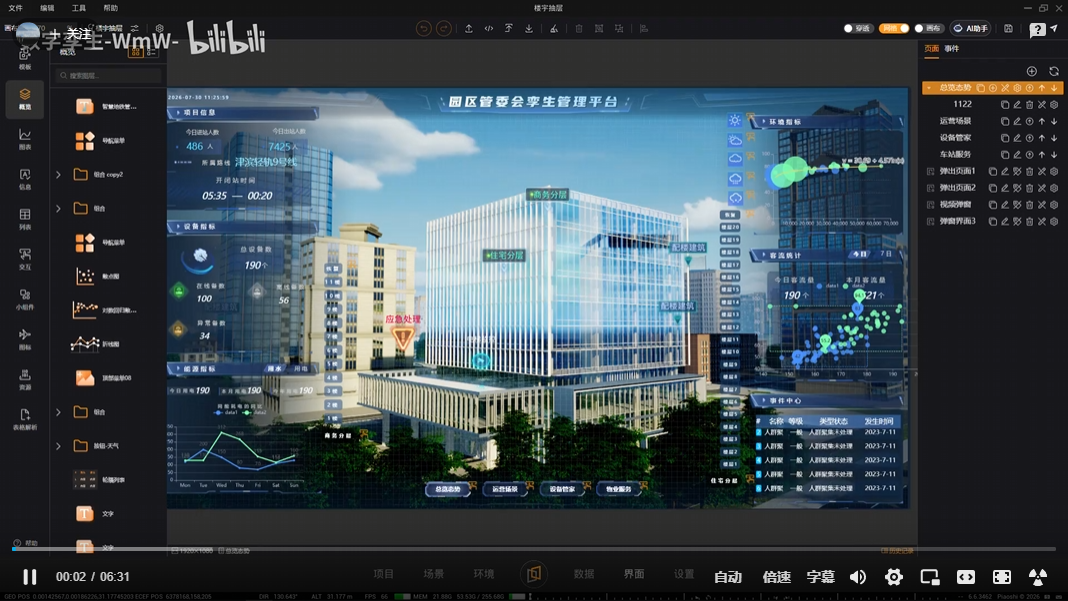
Task: Toggle the 网格 grid switch
Action: click(x=894, y=29)
